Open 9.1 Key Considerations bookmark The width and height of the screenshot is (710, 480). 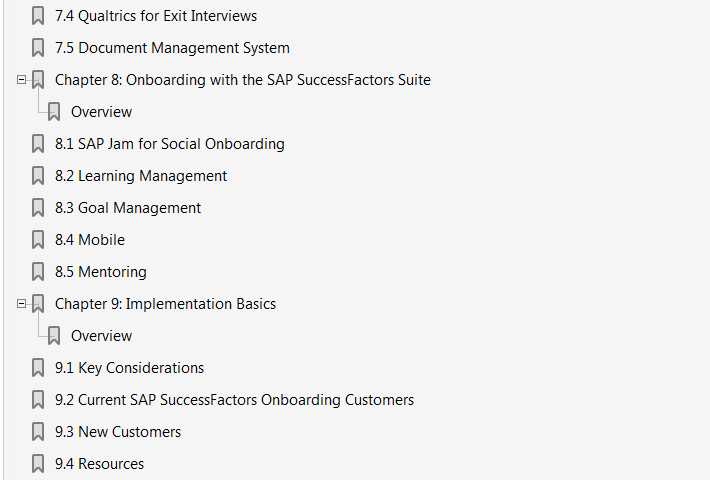[x=130, y=368]
